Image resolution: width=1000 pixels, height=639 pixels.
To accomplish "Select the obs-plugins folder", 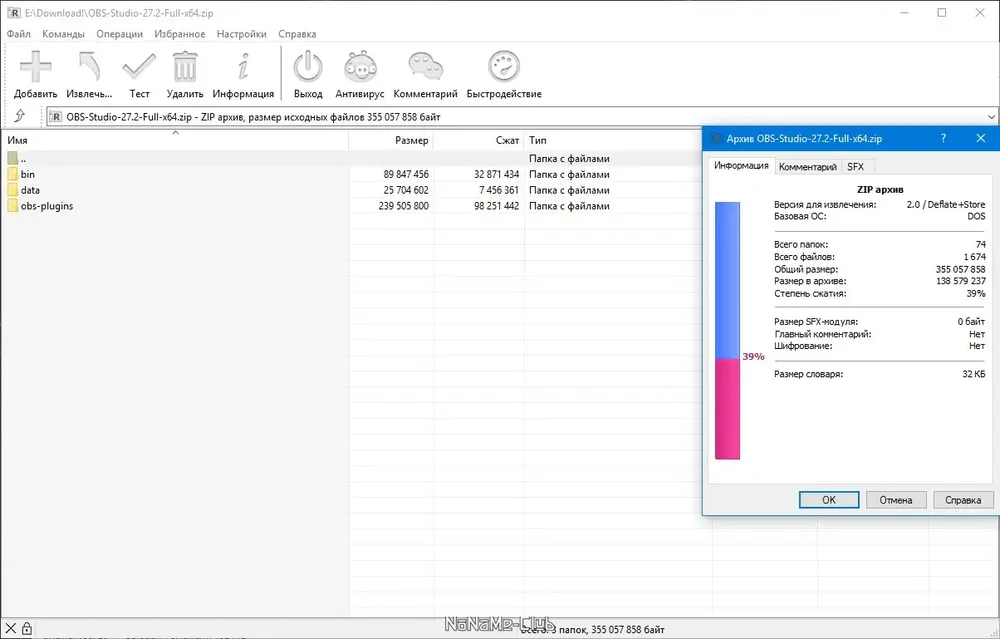I will click(x=47, y=206).
